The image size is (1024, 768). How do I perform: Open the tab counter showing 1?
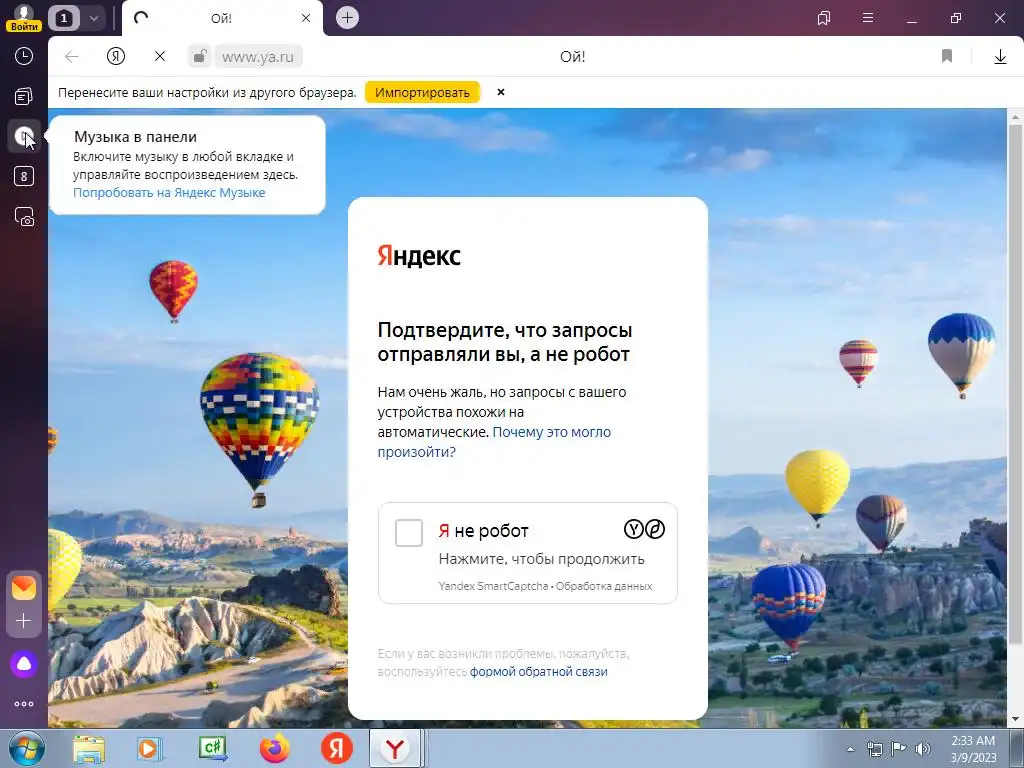(x=63, y=18)
